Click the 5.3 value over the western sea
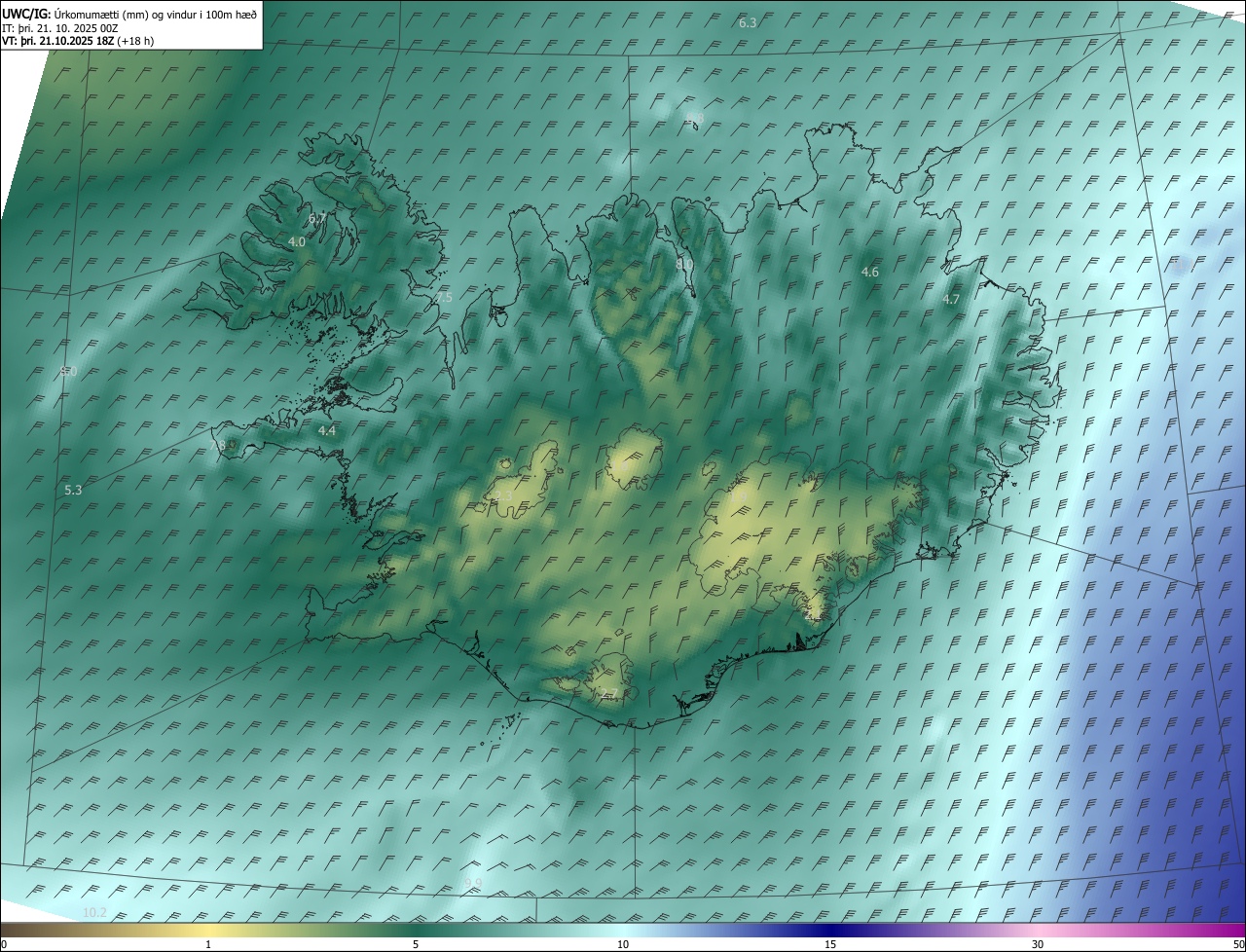 pyautogui.click(x=73, y=490)
